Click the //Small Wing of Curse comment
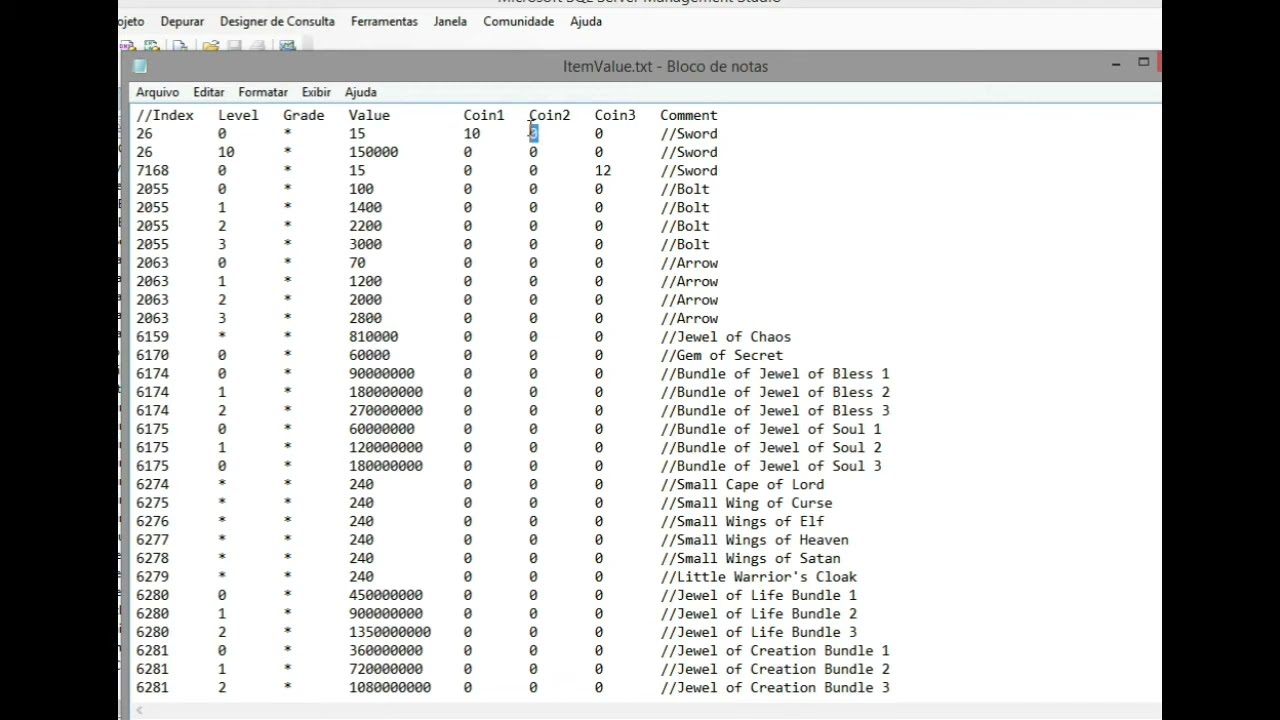1280x720 pixels. pos(746,503)
